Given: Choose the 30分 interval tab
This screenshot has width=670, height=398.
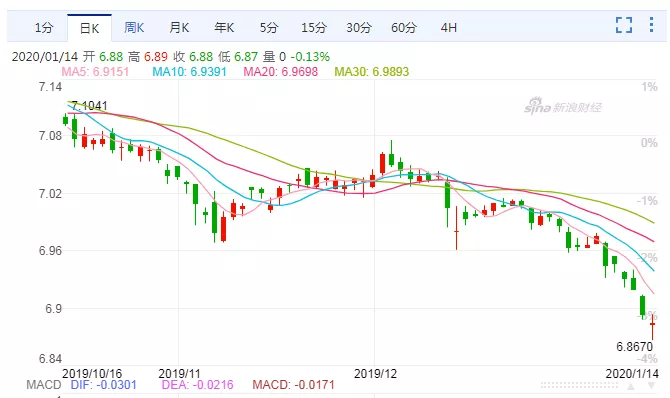Looking at the screenshot, I should tap(359, 28).
